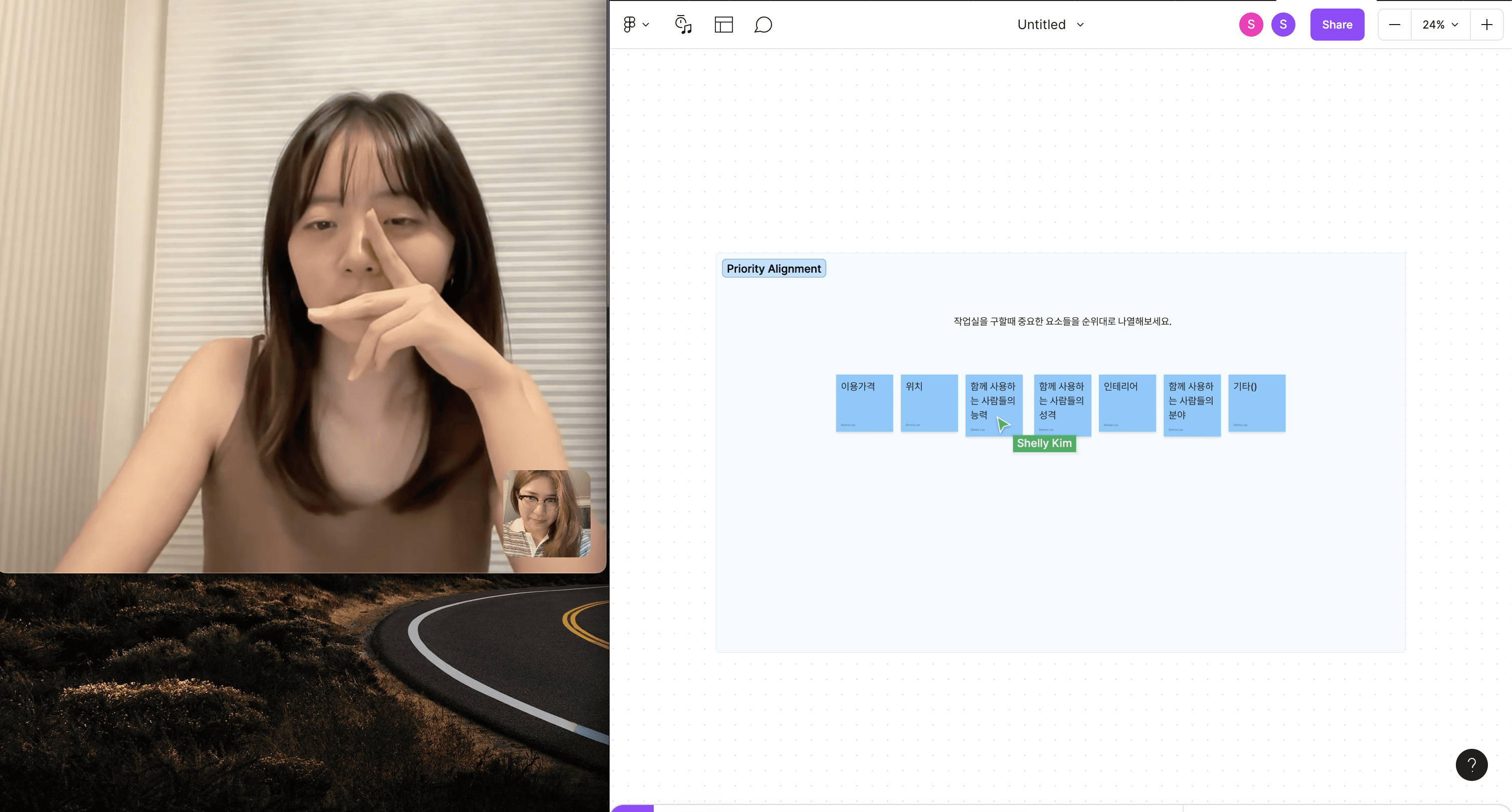Click the Share button
This screenshot has height=812, width=1512.
(1337, 25)
